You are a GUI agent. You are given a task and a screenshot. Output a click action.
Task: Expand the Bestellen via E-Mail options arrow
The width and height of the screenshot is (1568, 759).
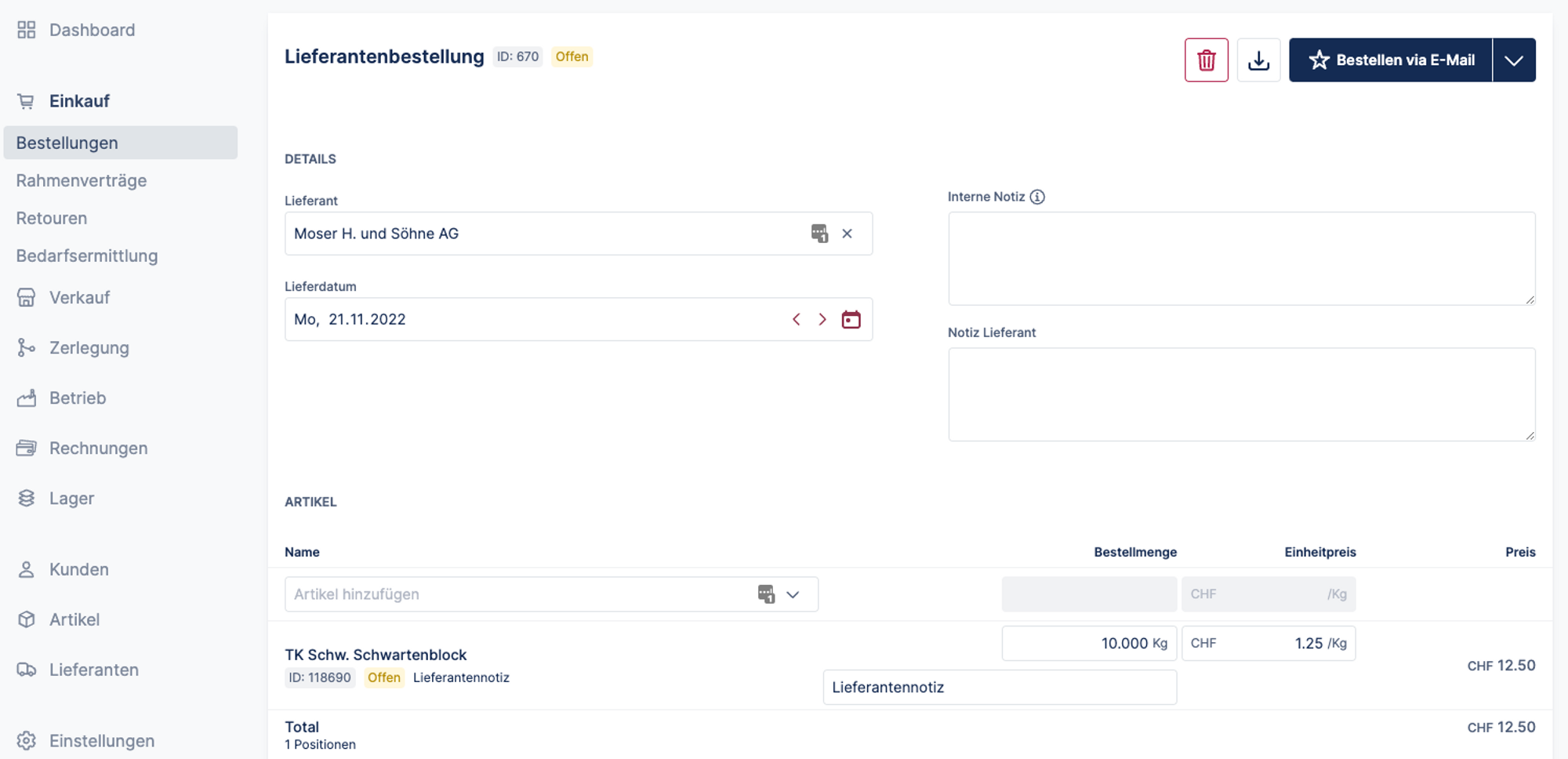(x=1514, y=60)
